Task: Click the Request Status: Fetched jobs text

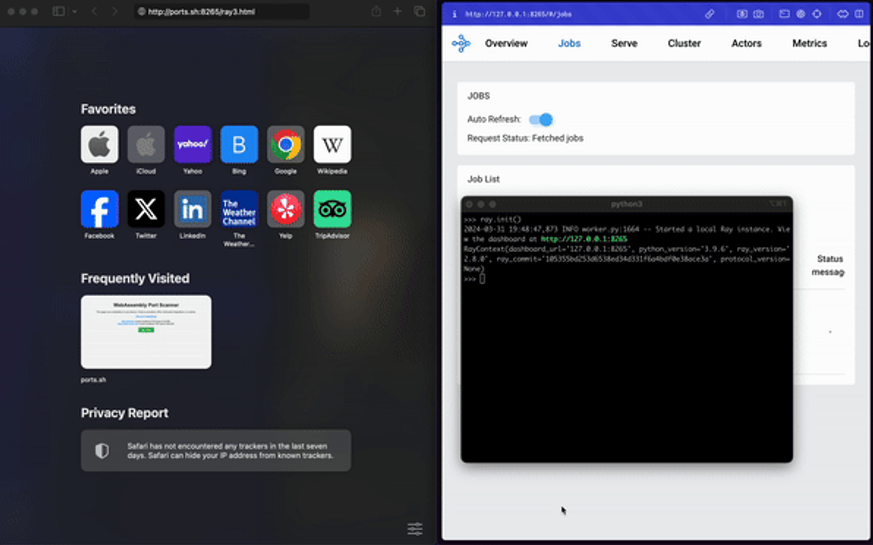Action: [x=525, y=138]
